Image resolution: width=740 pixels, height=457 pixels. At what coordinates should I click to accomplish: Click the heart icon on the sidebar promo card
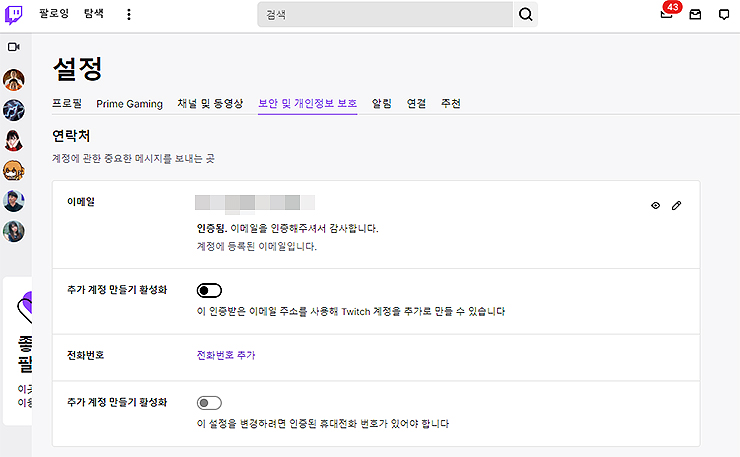25,307
